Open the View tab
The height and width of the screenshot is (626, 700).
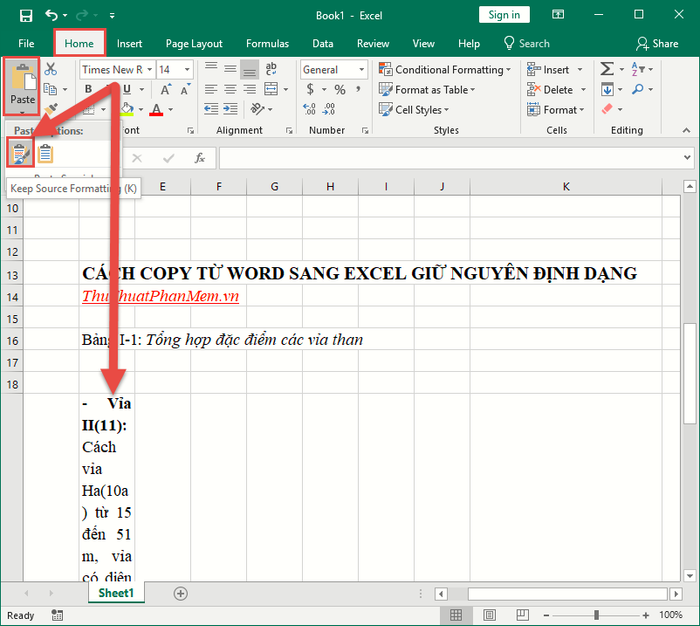pos(423,43)
